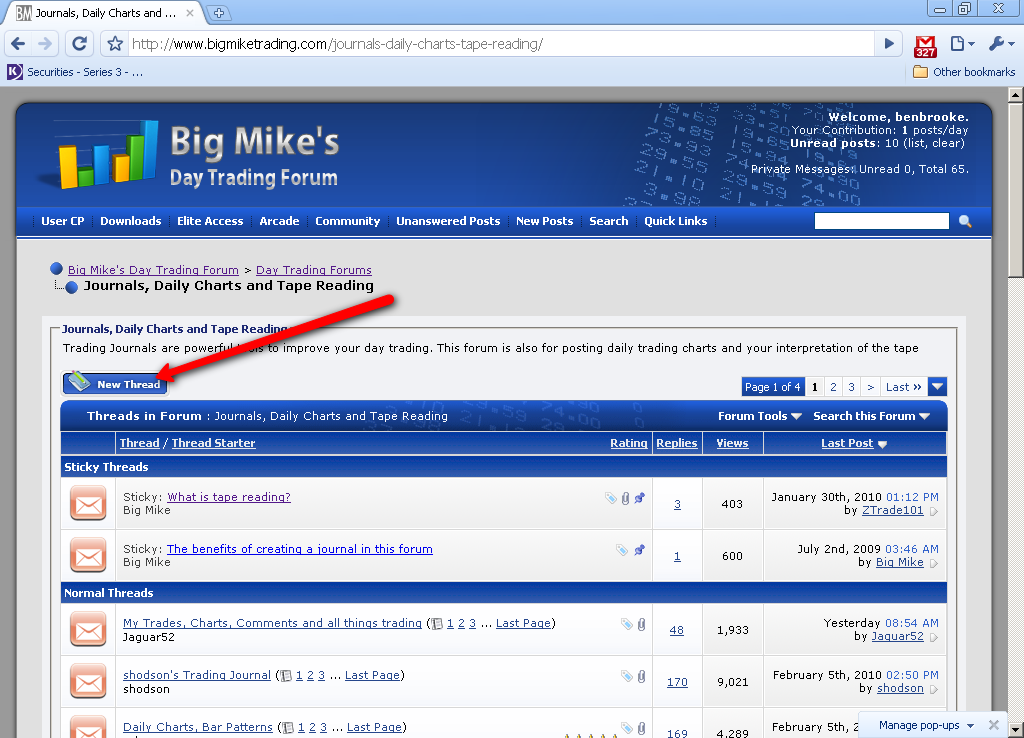
Task: Open the Other bookmarks folder
Action: click(964, 72)
